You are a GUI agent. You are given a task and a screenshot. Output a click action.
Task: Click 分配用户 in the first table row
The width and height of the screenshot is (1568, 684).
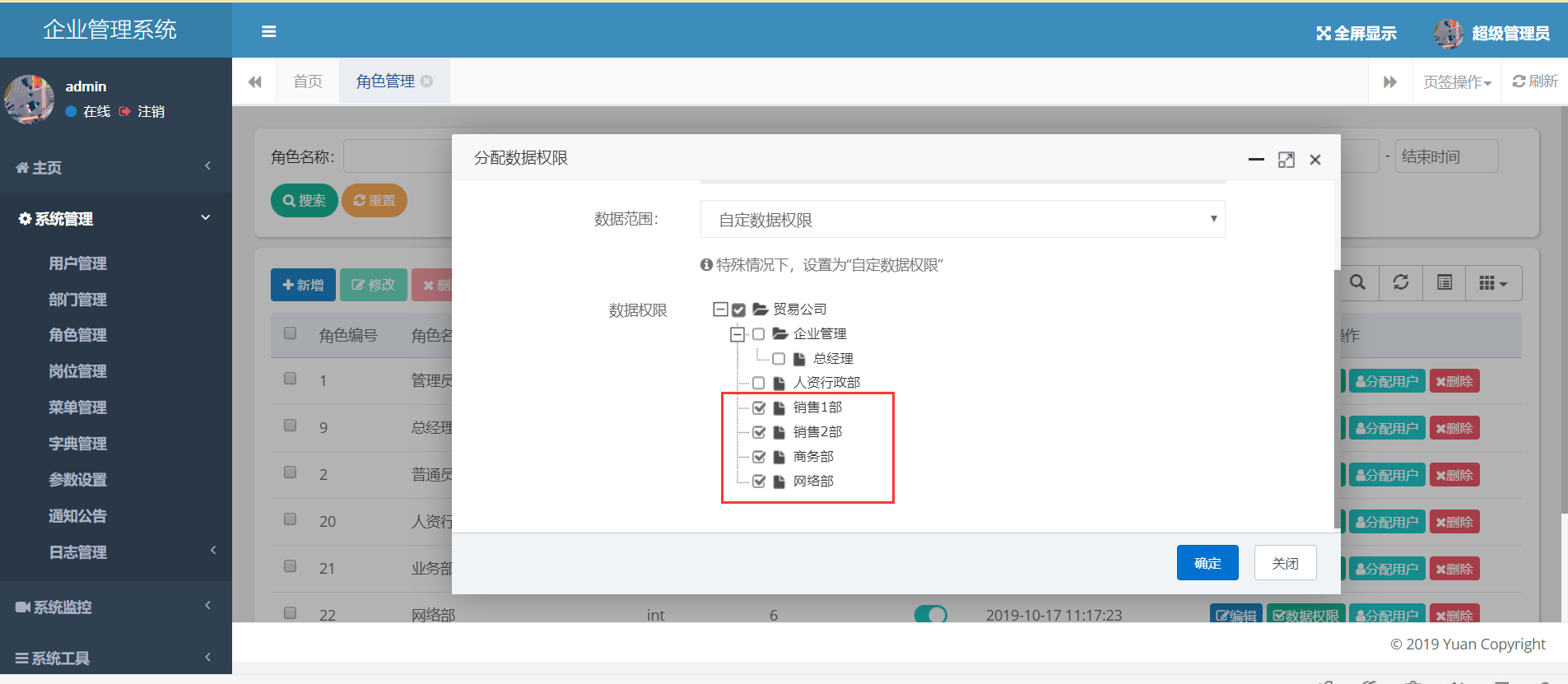tap(1387, 381)
